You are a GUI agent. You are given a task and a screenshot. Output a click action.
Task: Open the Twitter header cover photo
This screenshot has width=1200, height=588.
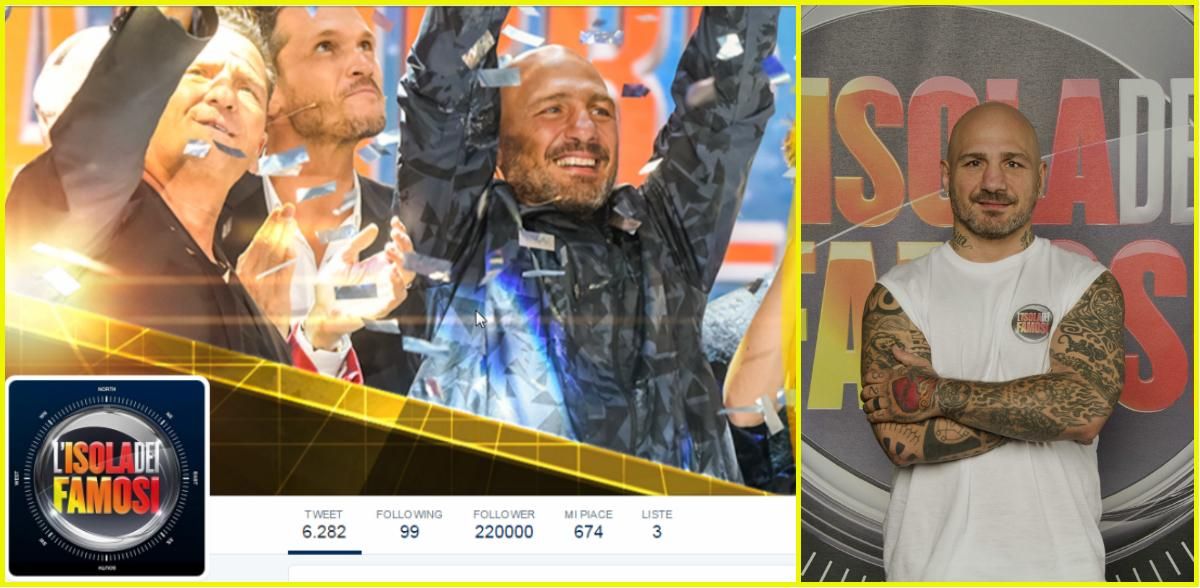click(400, 250)
